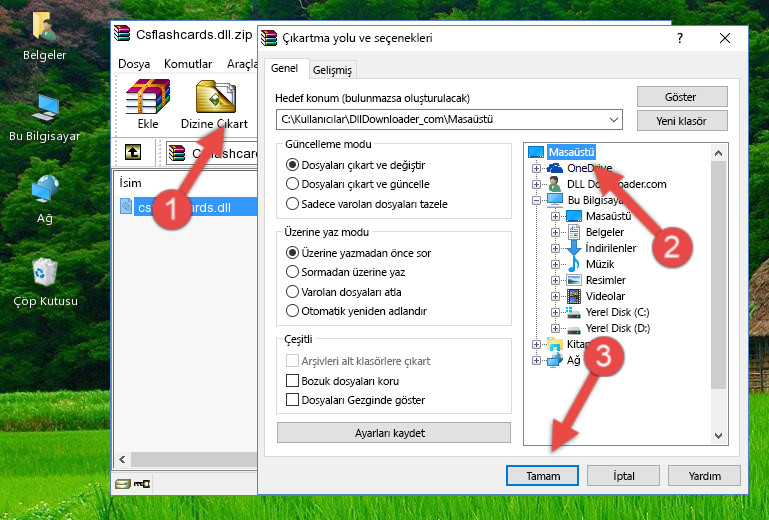Select 'Otomatik yeniden adlandır' radio button
The height and width of the screenshot is (520, 769).
[292, 311]
